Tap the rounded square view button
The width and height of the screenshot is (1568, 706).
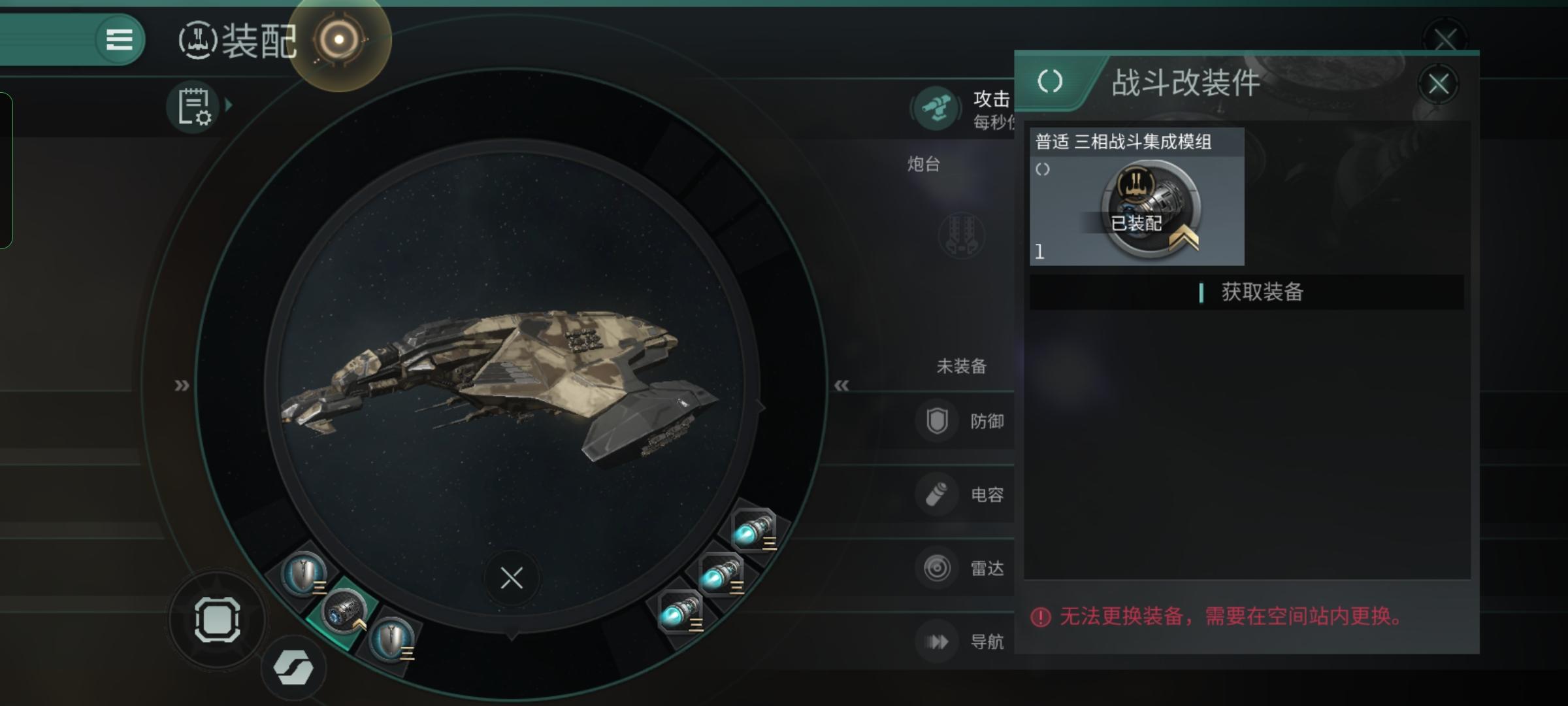[218, 619]
